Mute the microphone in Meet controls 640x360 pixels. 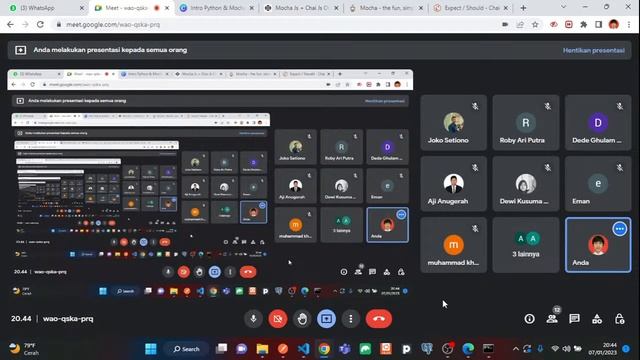click(253, 319)
